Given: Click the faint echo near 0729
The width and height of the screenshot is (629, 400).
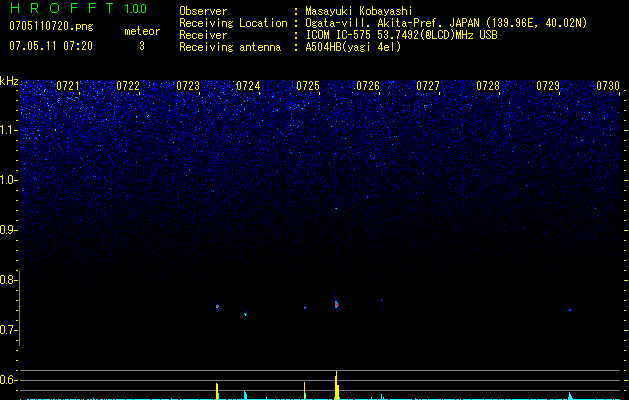Looking at the screenshot, I should 570,310.
